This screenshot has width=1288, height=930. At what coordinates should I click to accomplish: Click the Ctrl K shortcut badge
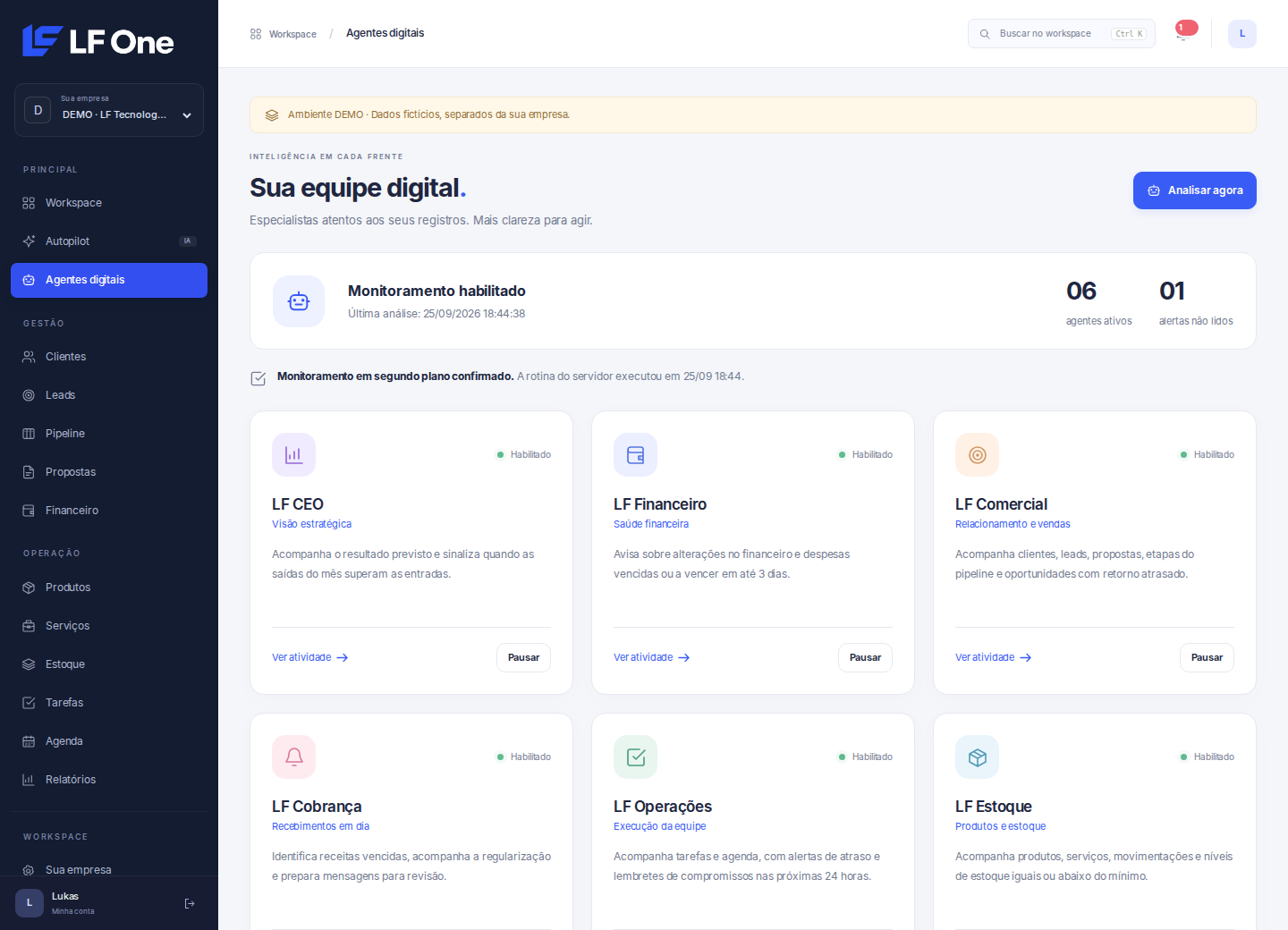click(x=1129, y=34)
